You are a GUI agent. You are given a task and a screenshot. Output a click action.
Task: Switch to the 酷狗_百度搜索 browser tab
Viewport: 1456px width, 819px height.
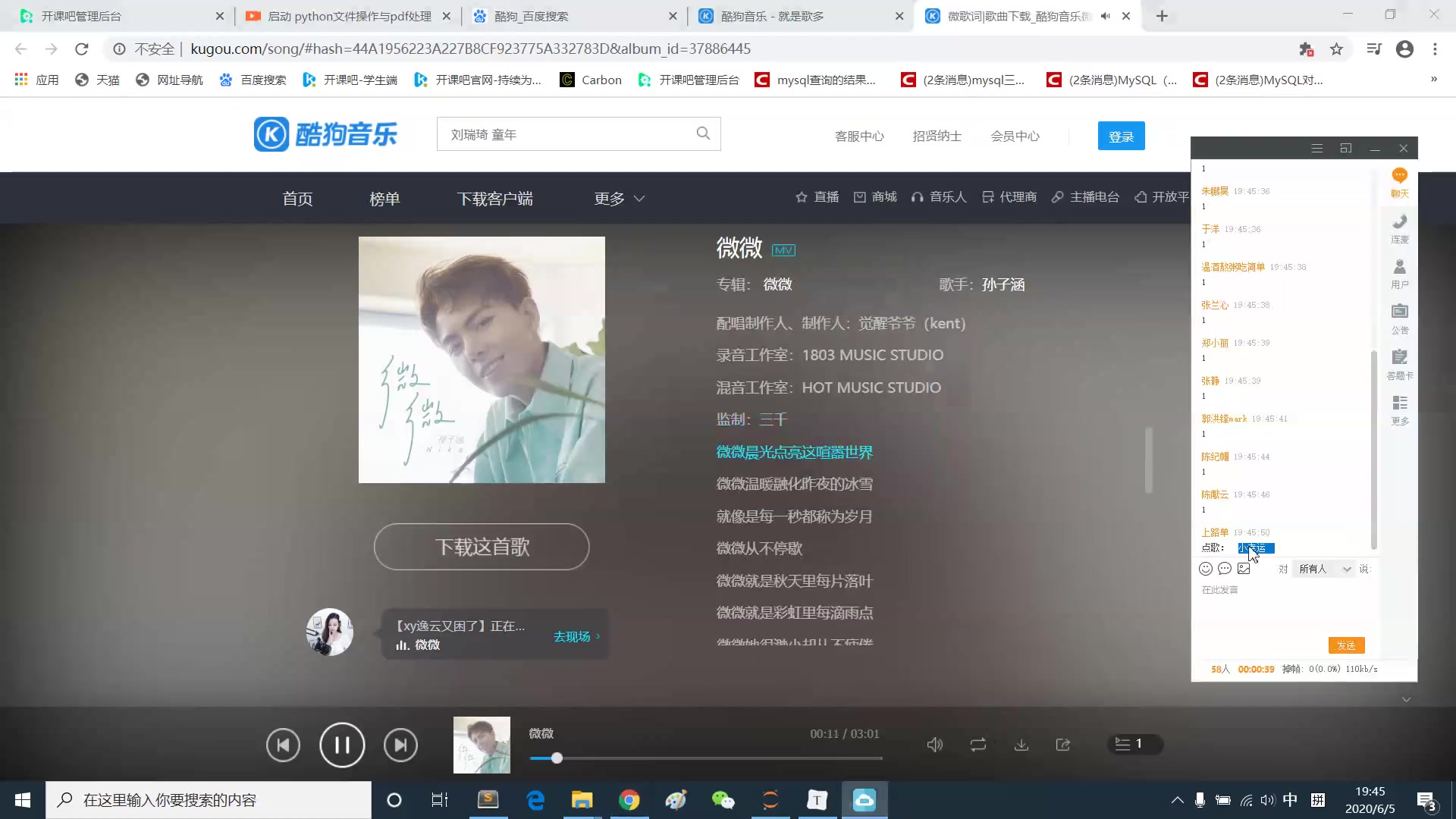(x=574, y=16)
